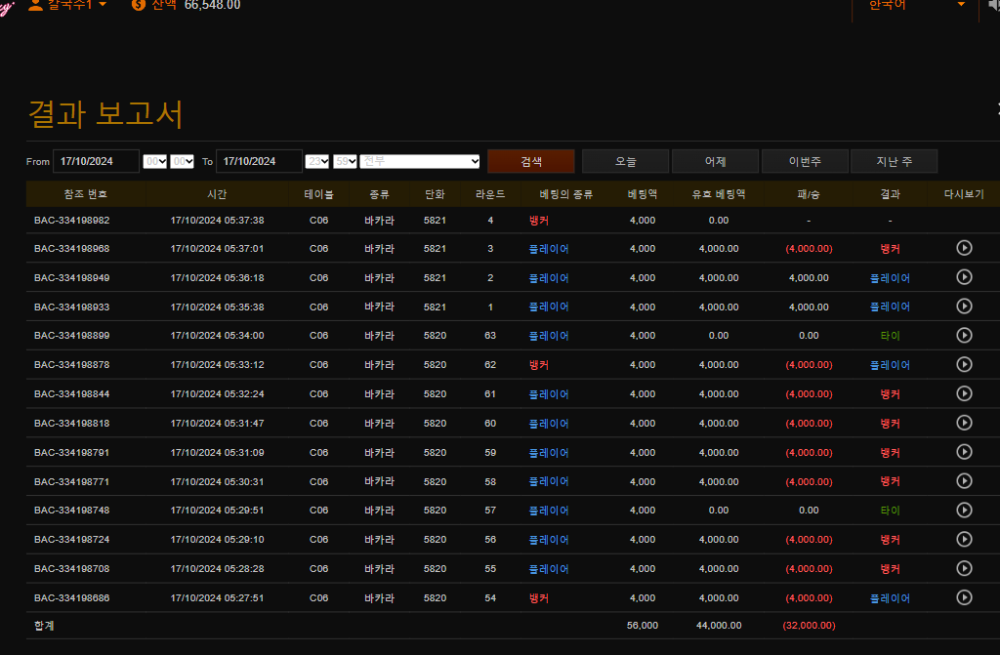Image resolution: width=1000 pixels, height=655 pixels.
Task: Toggle the sound speaker icon
Action: coord(992,5)
